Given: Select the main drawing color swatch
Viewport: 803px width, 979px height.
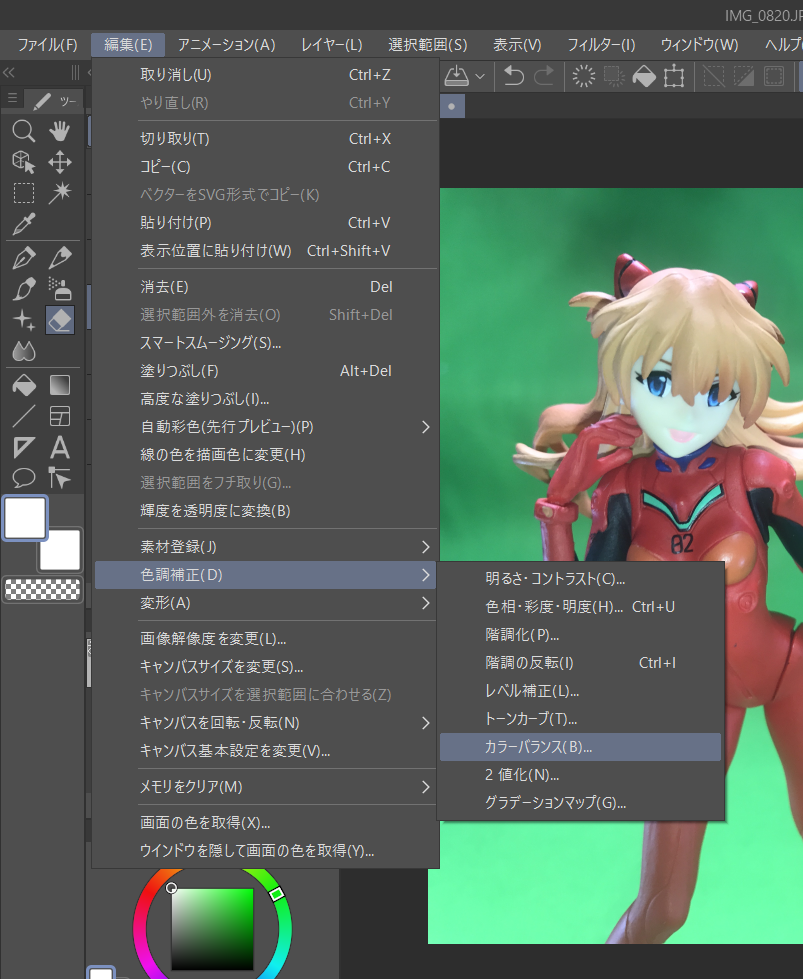Looking at the screenshot, I should [25, 518].
